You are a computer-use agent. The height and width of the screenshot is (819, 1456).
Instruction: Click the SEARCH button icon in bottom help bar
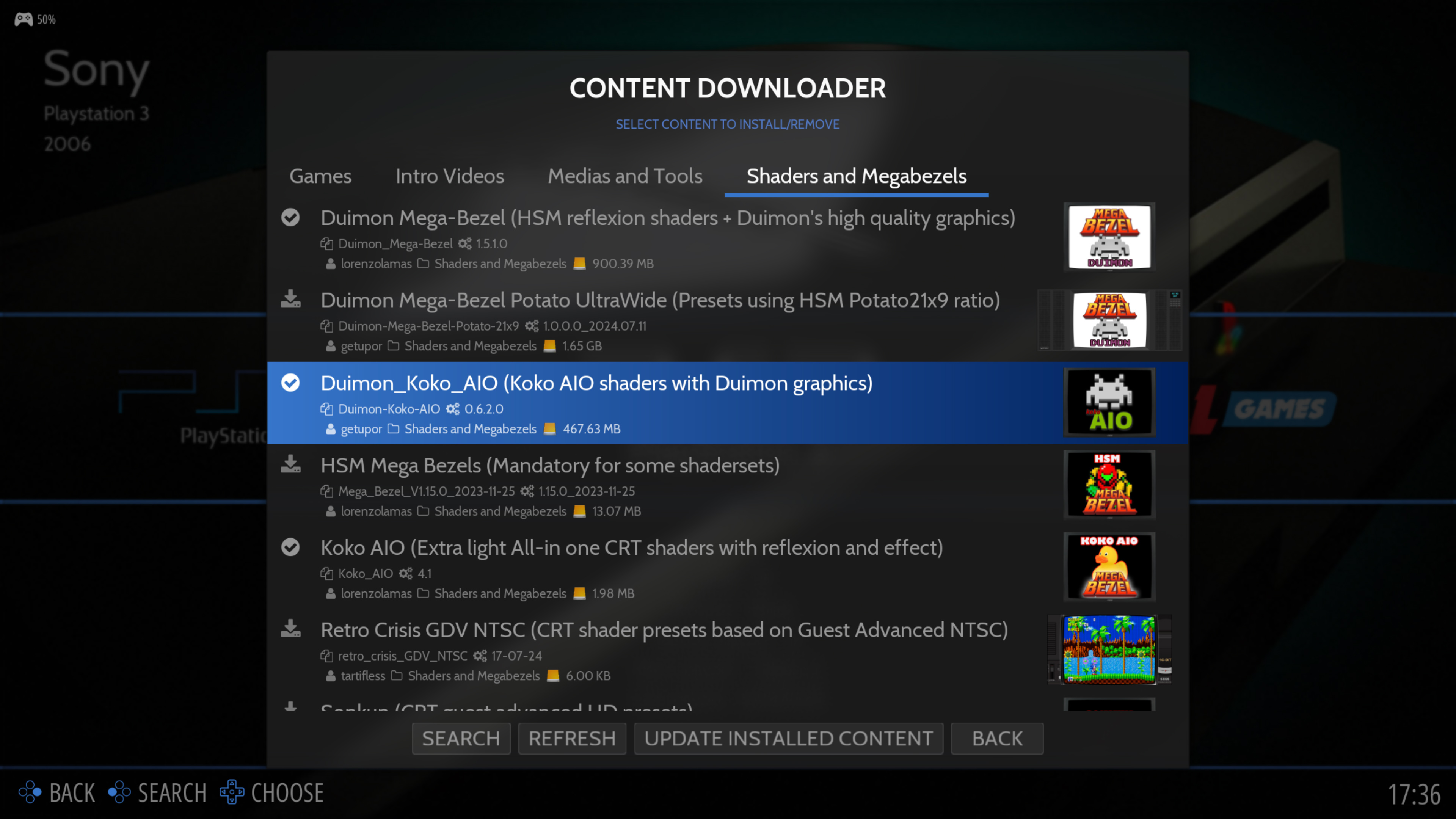pyautogui.click(x=119, y=792)
